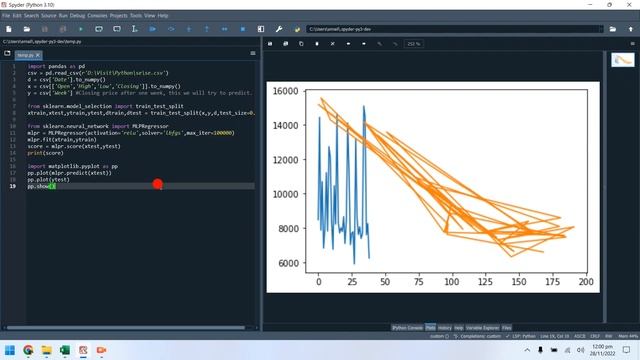Open File Explorer from the taskbar
640x360 pixels.
(47, 350)
